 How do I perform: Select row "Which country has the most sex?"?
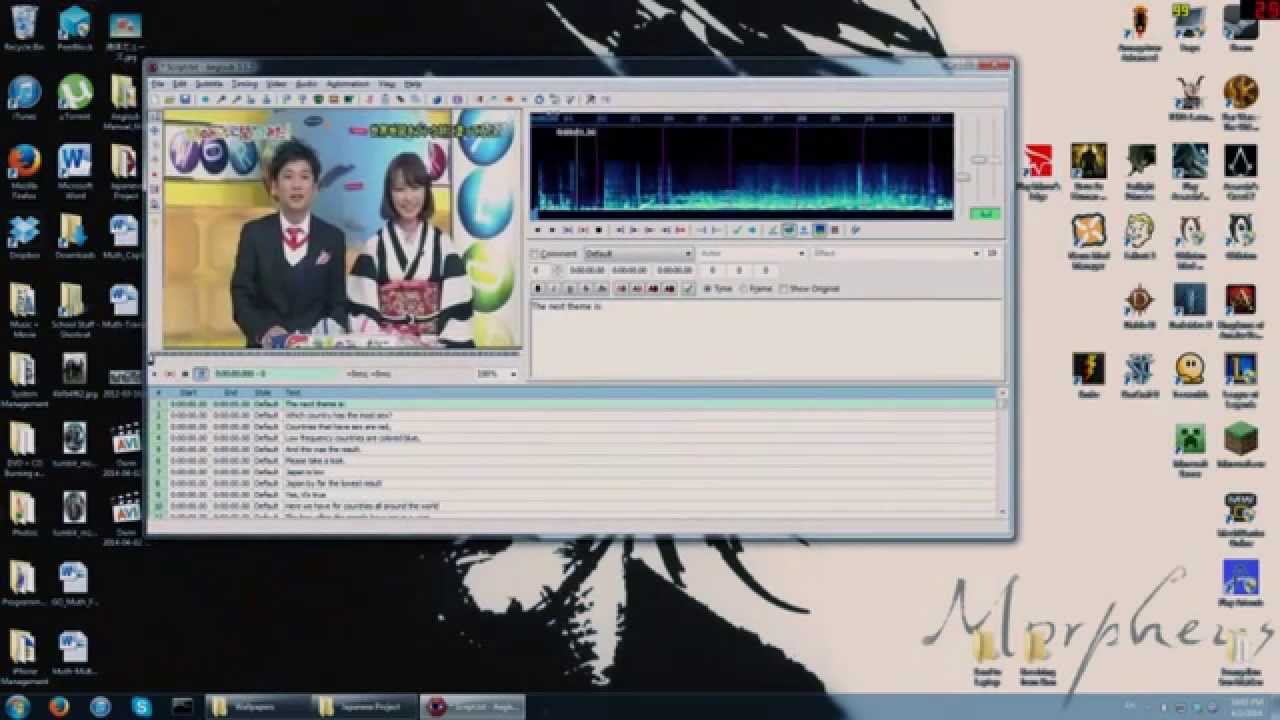(x=573, y=415)
